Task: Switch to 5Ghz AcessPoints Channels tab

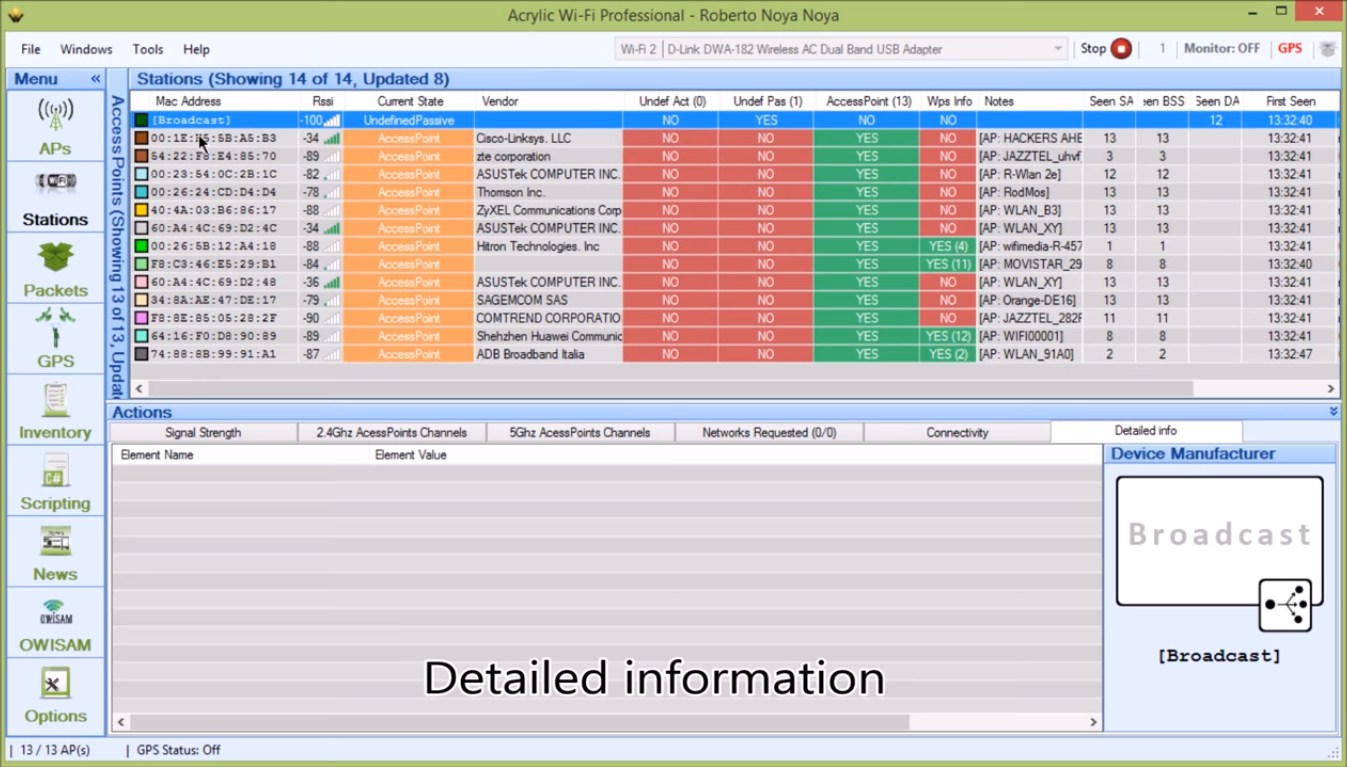Action: coord(580,433)
